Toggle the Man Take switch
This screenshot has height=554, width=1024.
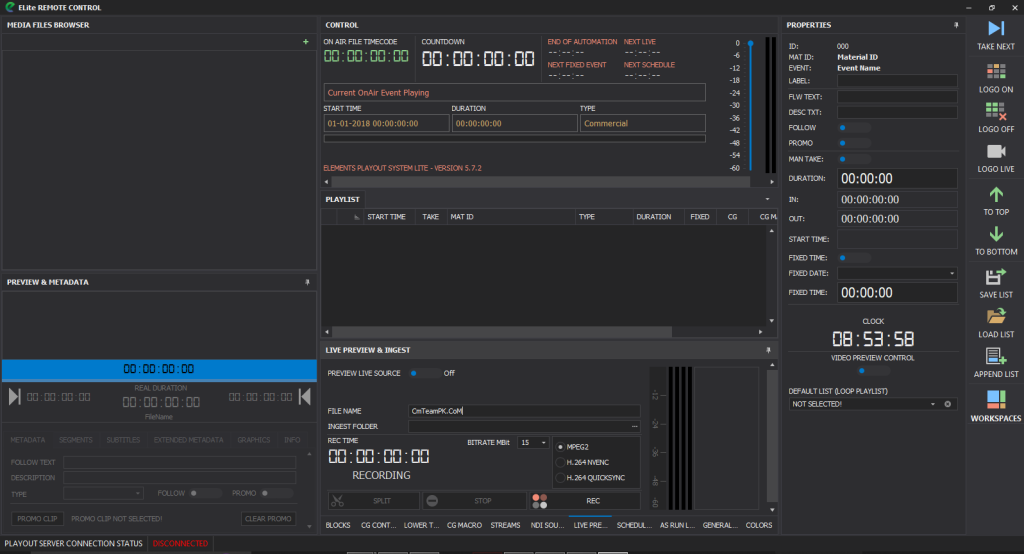854,159
